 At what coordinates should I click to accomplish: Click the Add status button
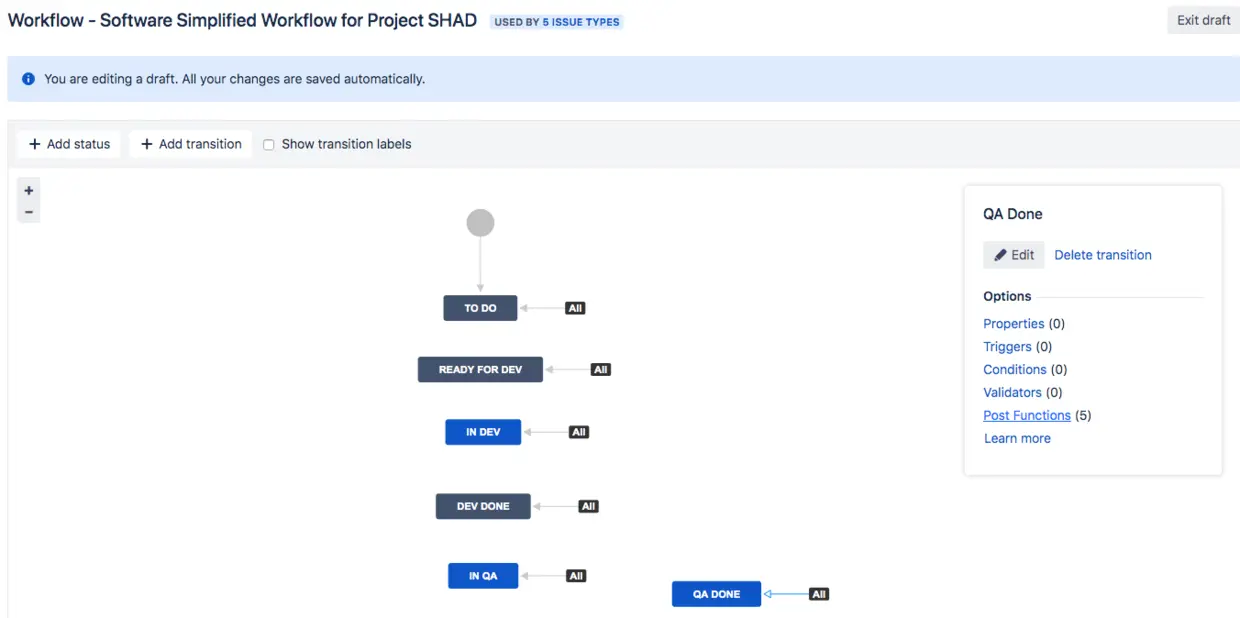[68, 144]
